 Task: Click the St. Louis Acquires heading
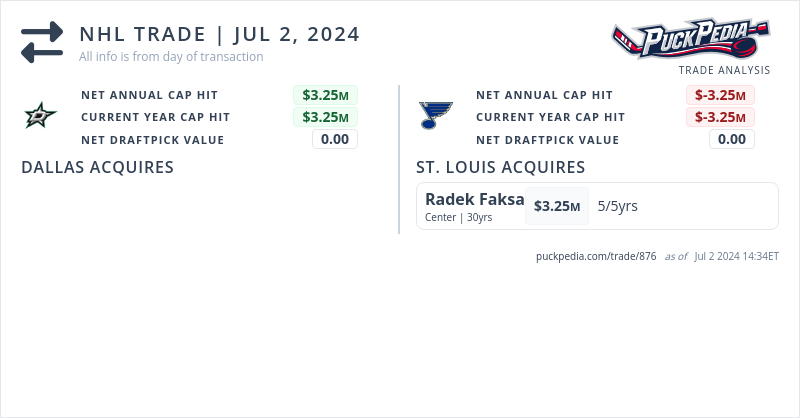pyautogui.click(x=500, y=167)
